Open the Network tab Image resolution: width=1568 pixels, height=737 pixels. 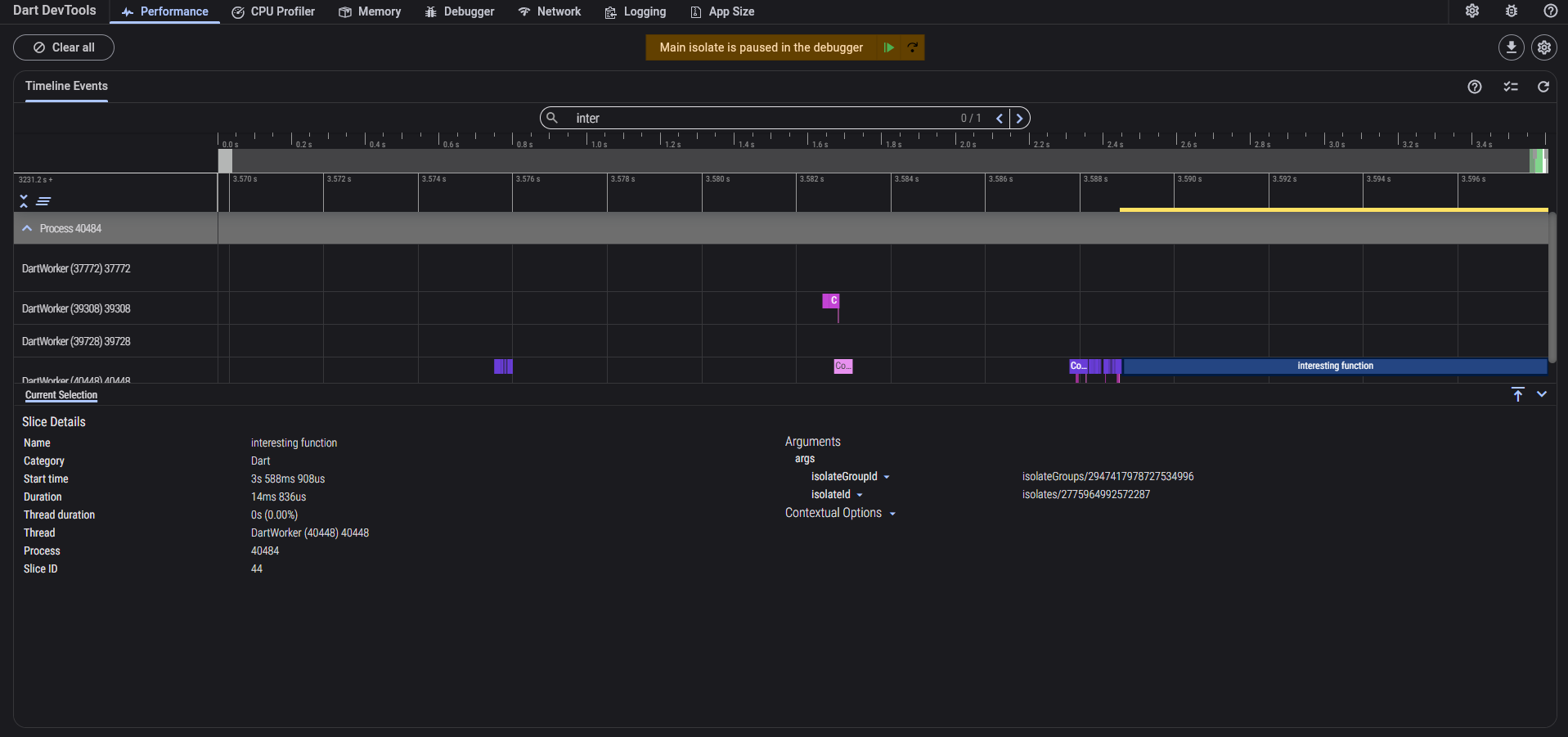pyautogui.click(x=550, y=11)
